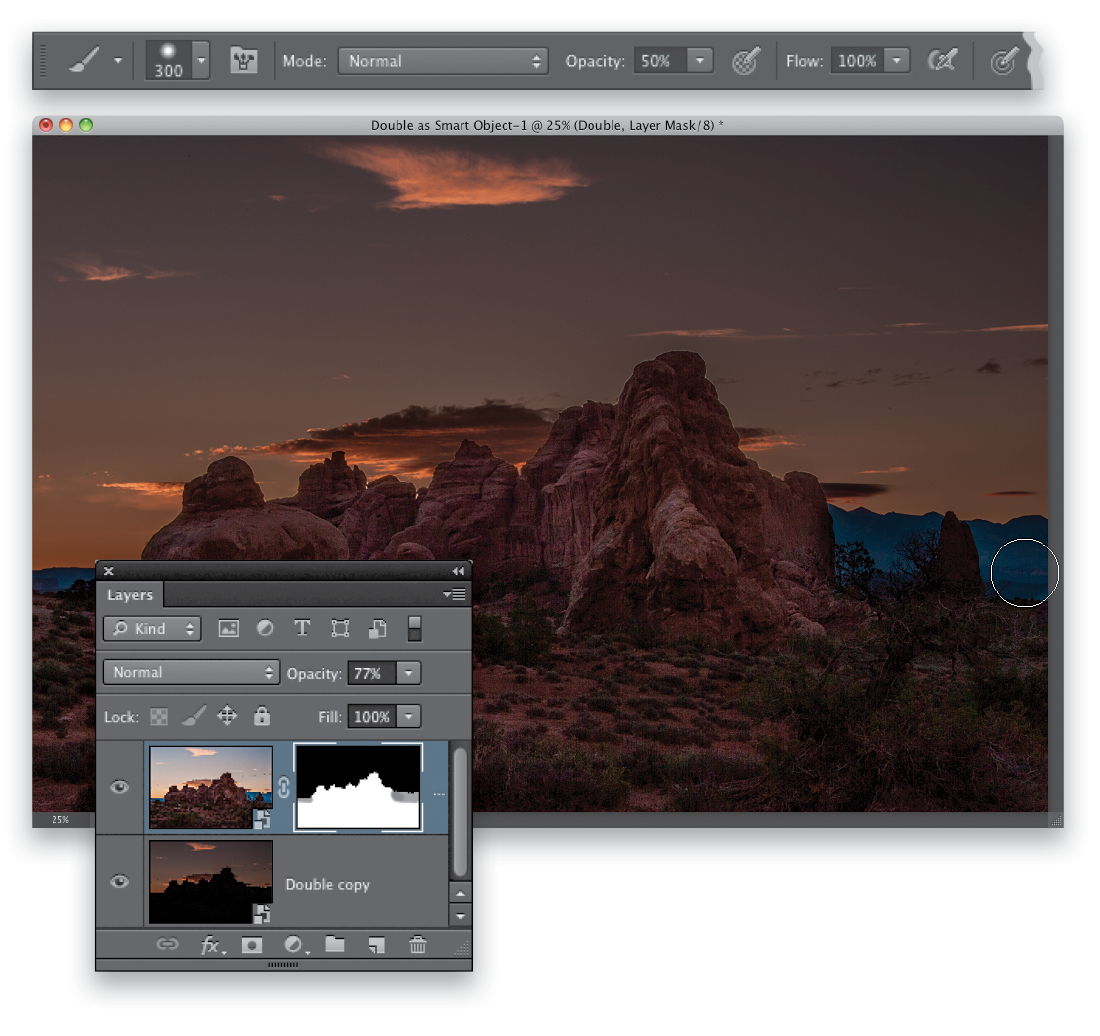Open the brush Mode dropdown set to Normal
Viewport: 1100px width, 1036px height.
tap(443, 61)
